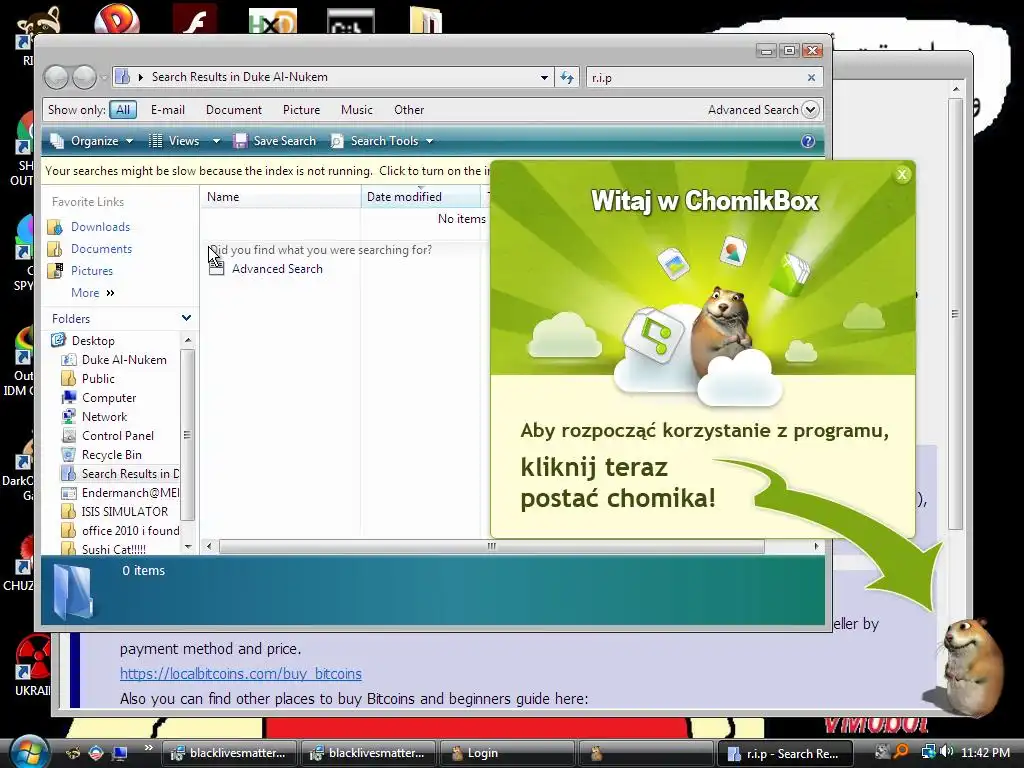Click the untitled hamster taskbar button
This screenshot has height=768, width=1024.
click(647, 753)
